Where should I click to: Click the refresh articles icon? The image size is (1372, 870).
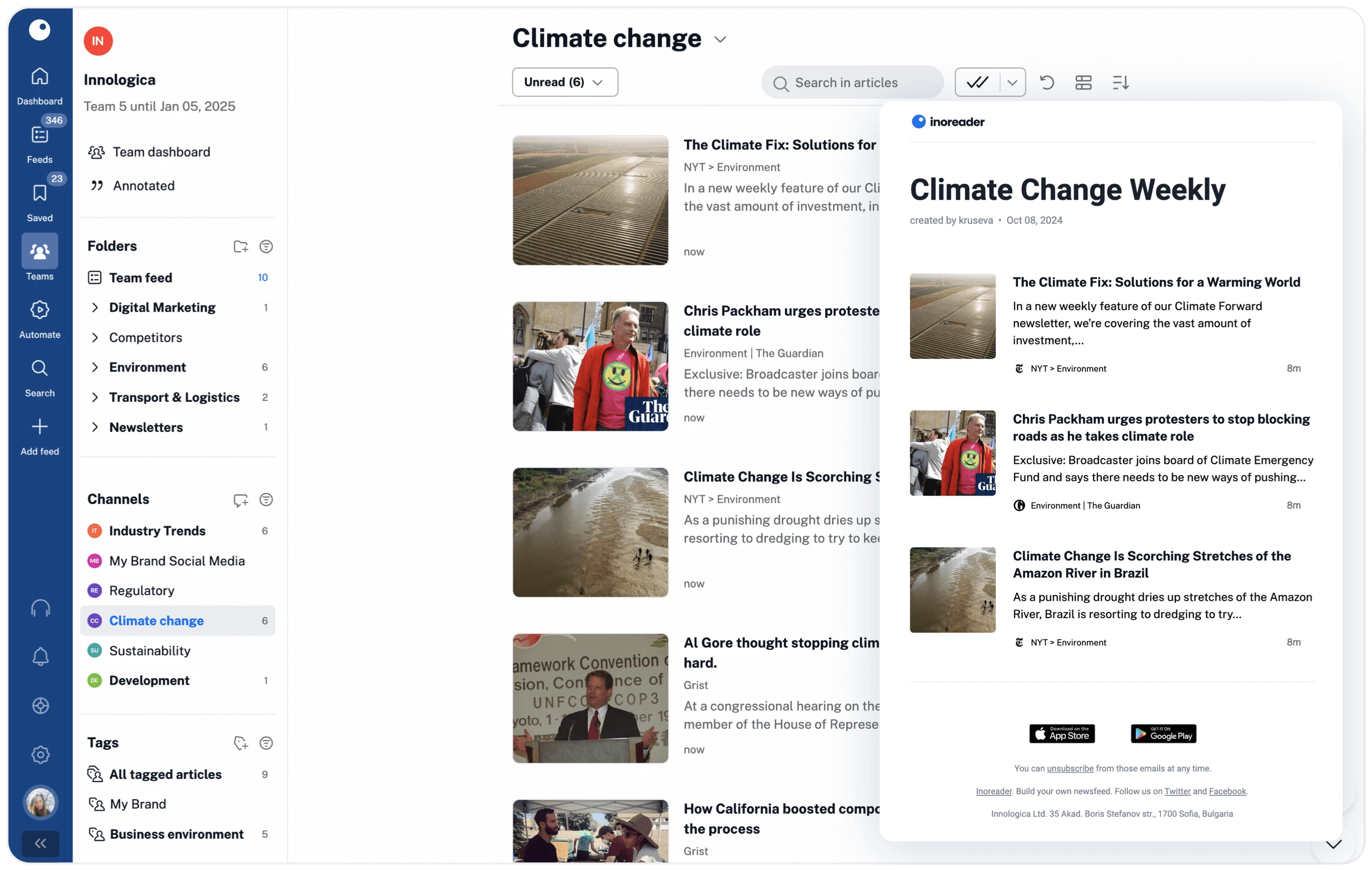1047,82
